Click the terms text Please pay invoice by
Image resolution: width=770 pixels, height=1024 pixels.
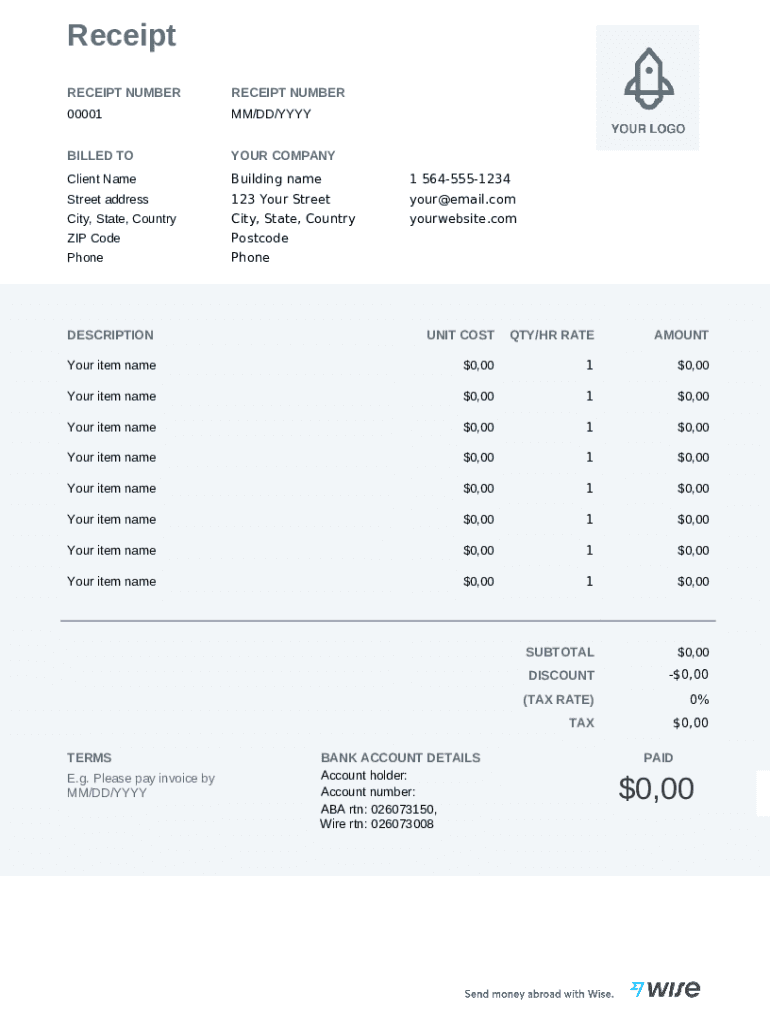pos(141,779)
